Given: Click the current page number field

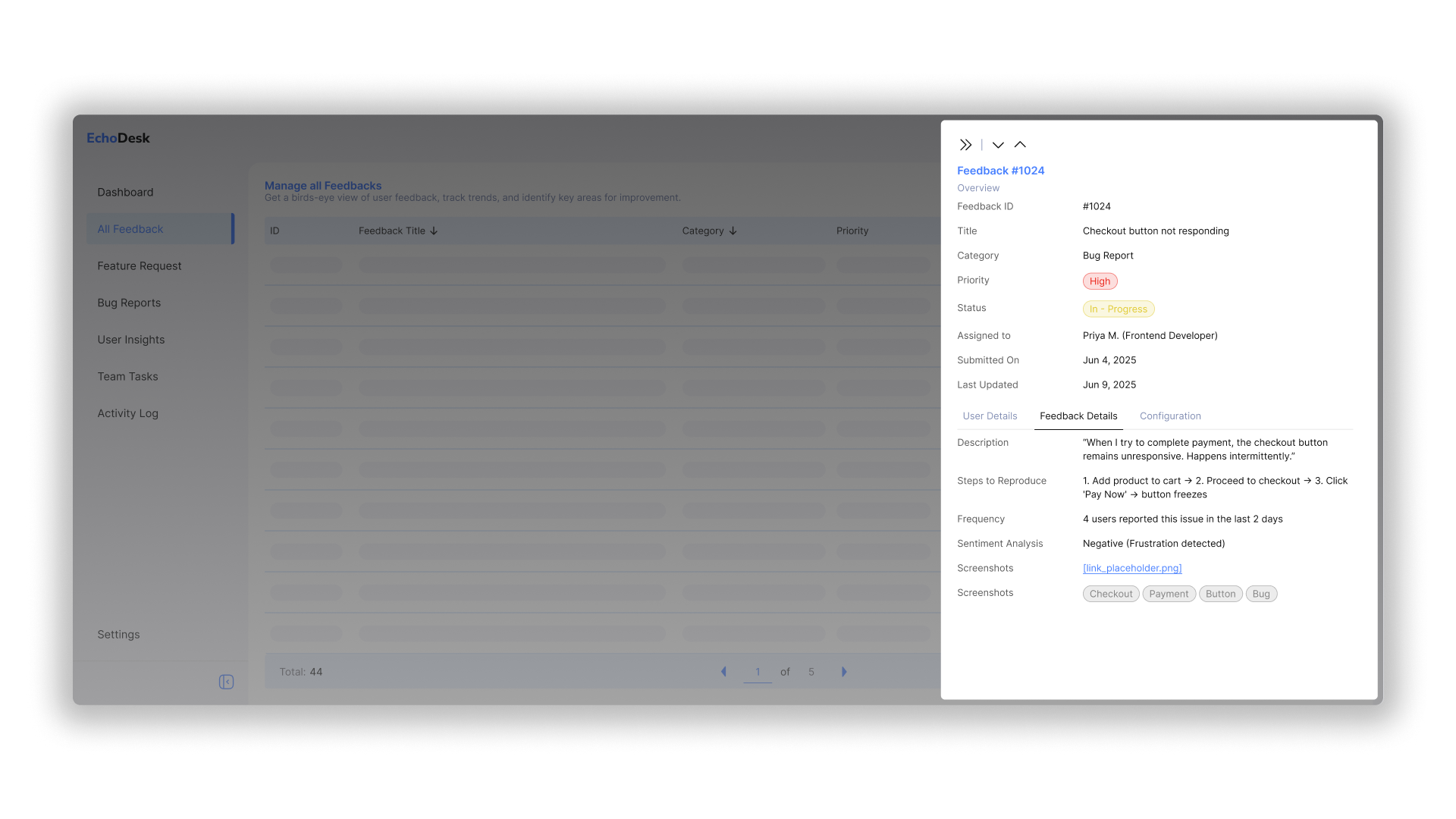Looking at the screenshot, I should pyautogui.click(x=758, y=672).
